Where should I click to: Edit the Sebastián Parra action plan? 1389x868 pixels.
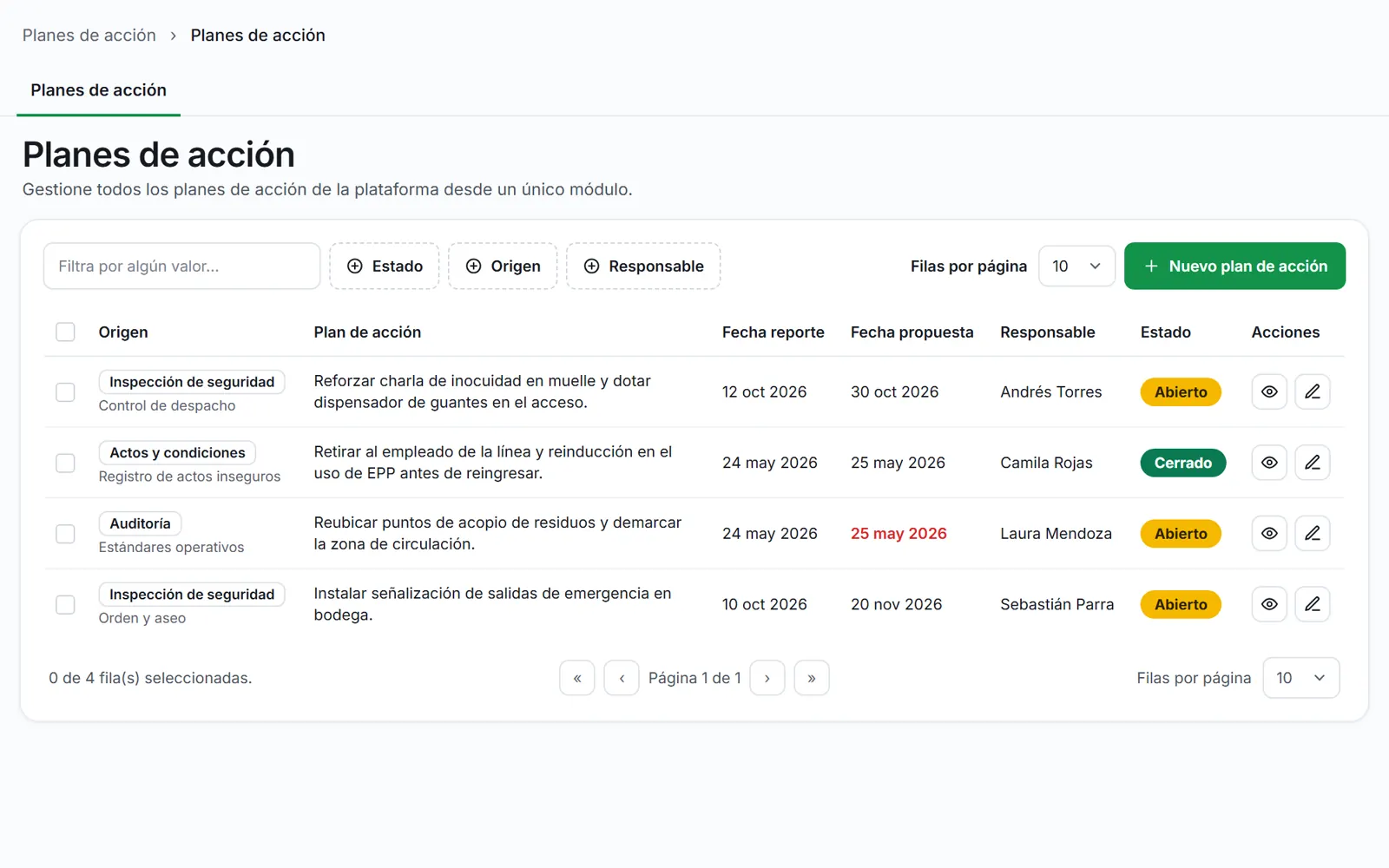pos(1313,604)
